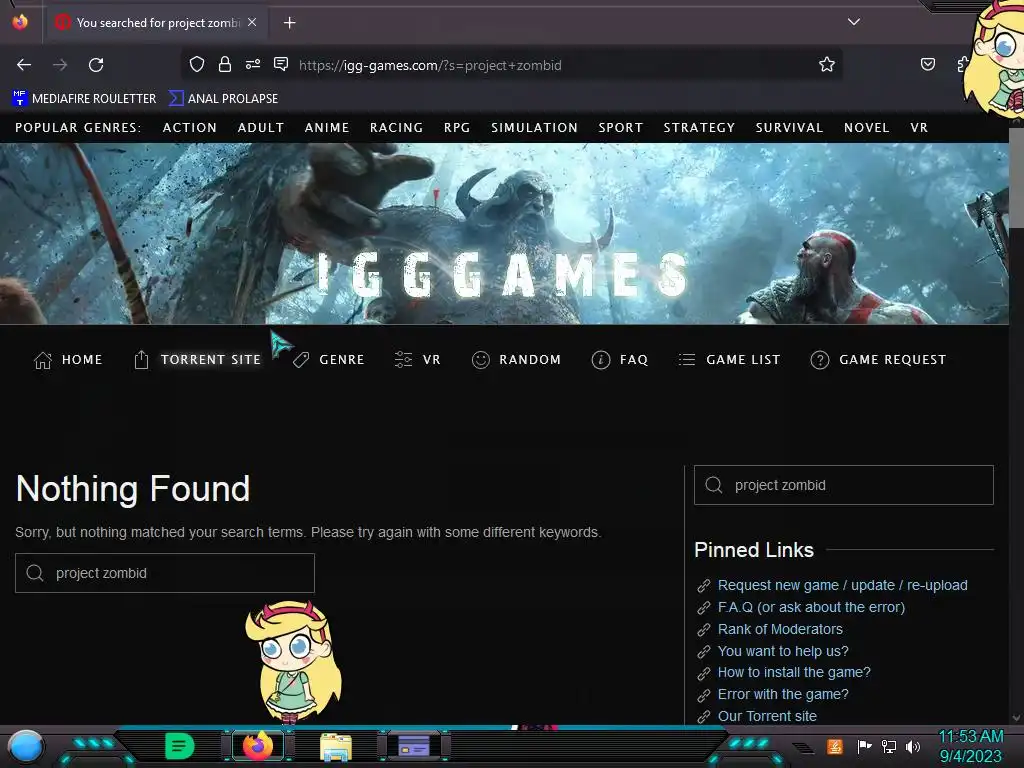
Task: Browse the SPORT genre
Action: pyautogui.click(x=620, y=128)
